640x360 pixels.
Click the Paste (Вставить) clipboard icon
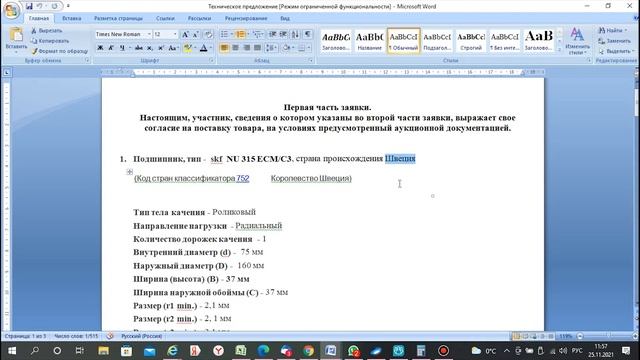click(16, 35)
